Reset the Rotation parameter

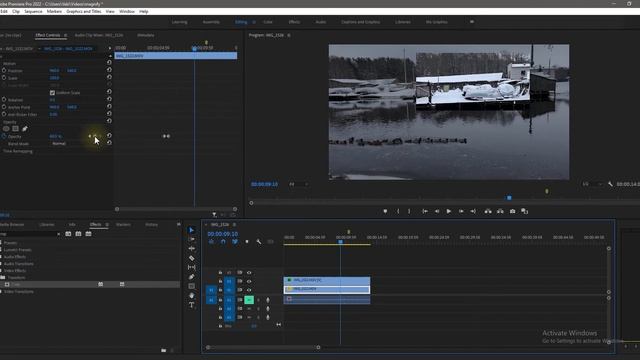tap(109, 99)
